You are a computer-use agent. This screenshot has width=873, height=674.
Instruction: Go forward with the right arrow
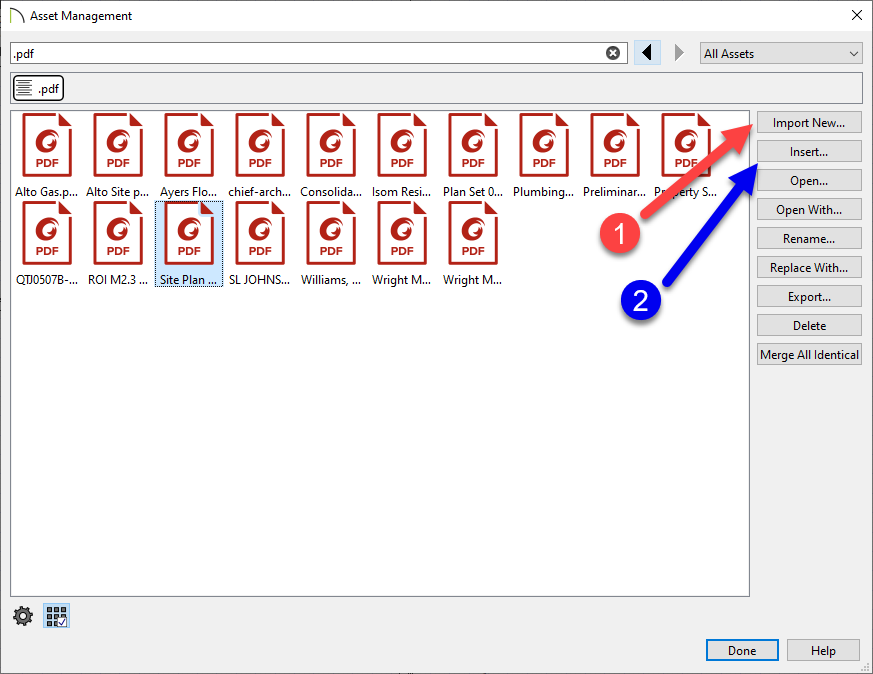click(679, 53)
